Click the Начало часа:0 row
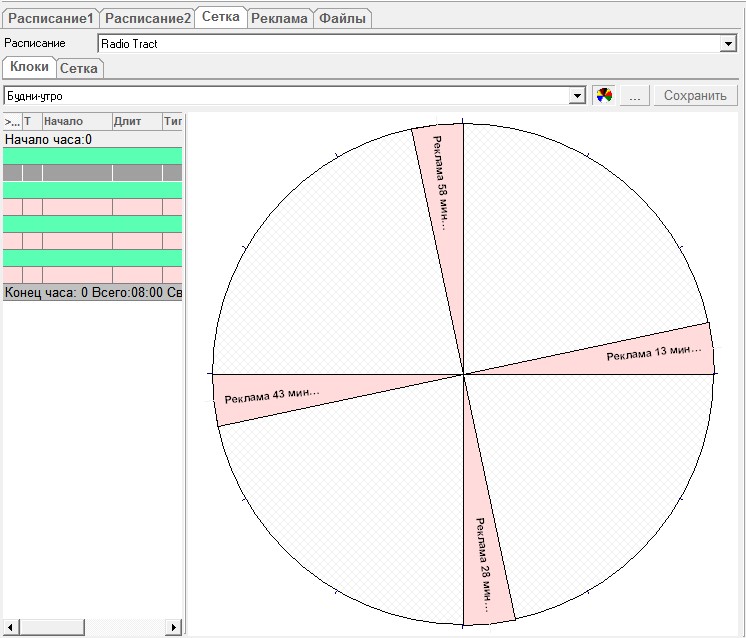Viewport: 746px width, 638px height. pos(92,139)
